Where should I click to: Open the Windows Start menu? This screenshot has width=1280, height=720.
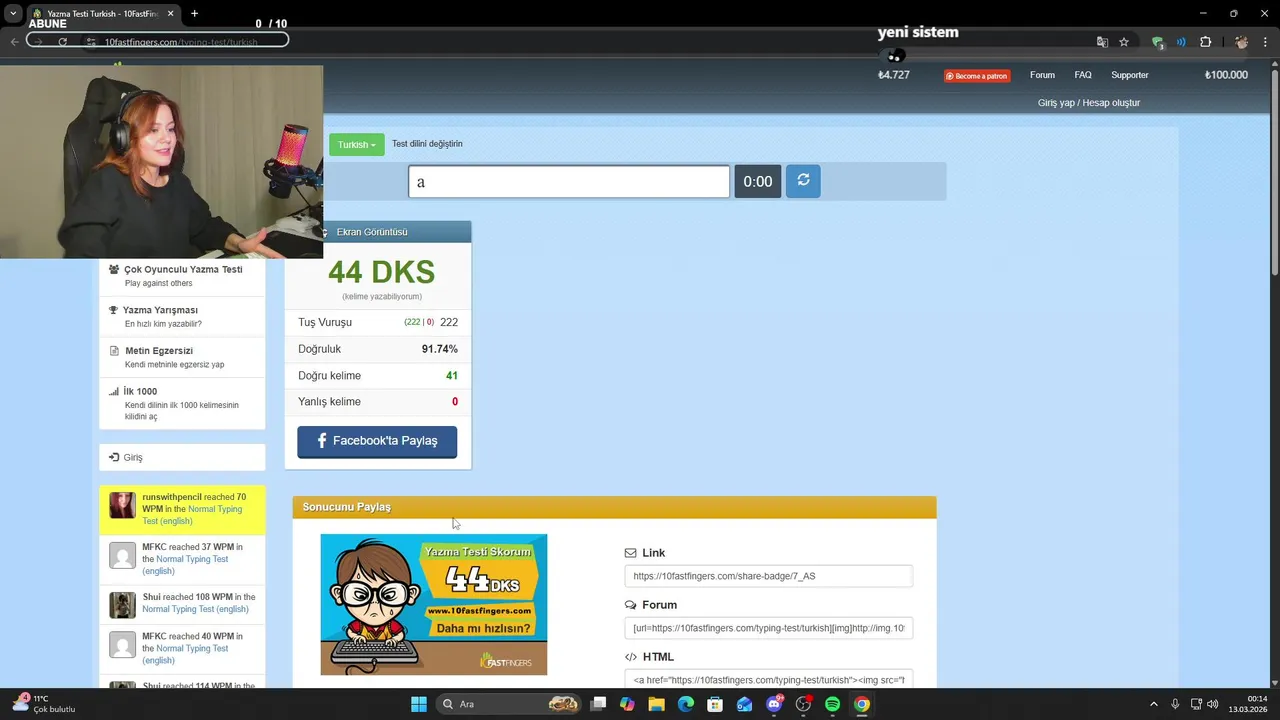(419, 704)
